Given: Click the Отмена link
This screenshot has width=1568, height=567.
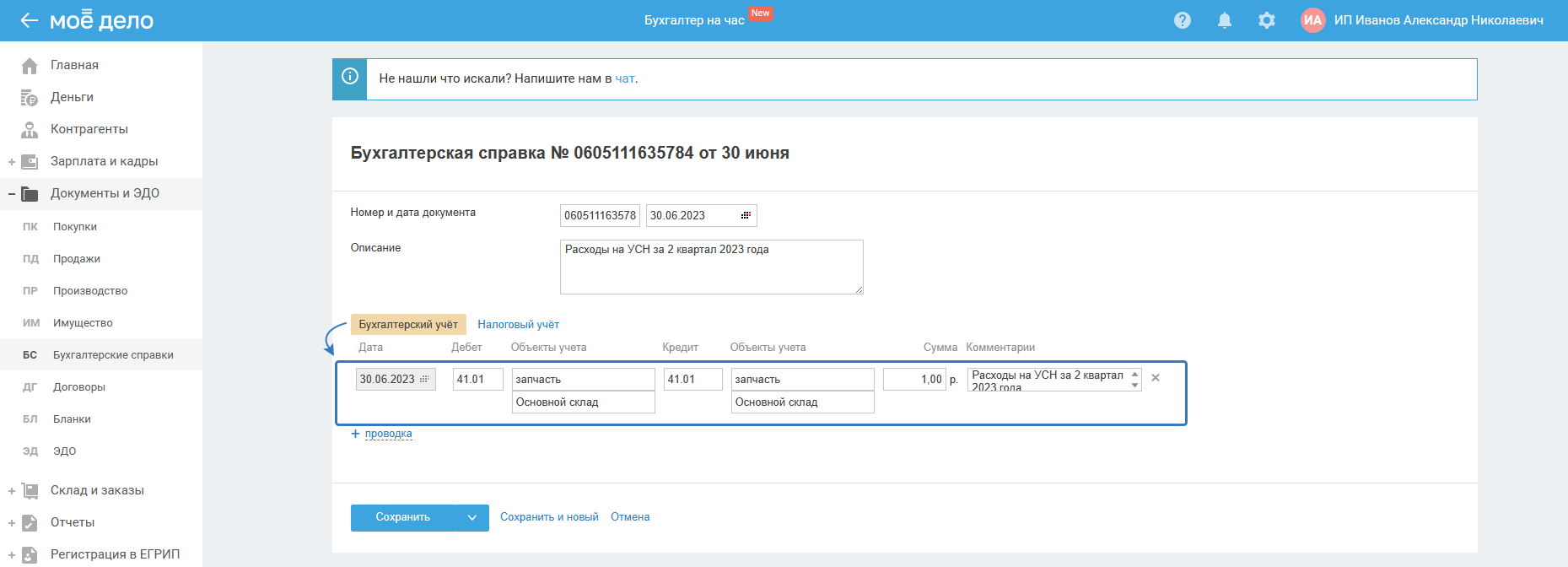Looking at the screenshot, I should click(630, 517).
